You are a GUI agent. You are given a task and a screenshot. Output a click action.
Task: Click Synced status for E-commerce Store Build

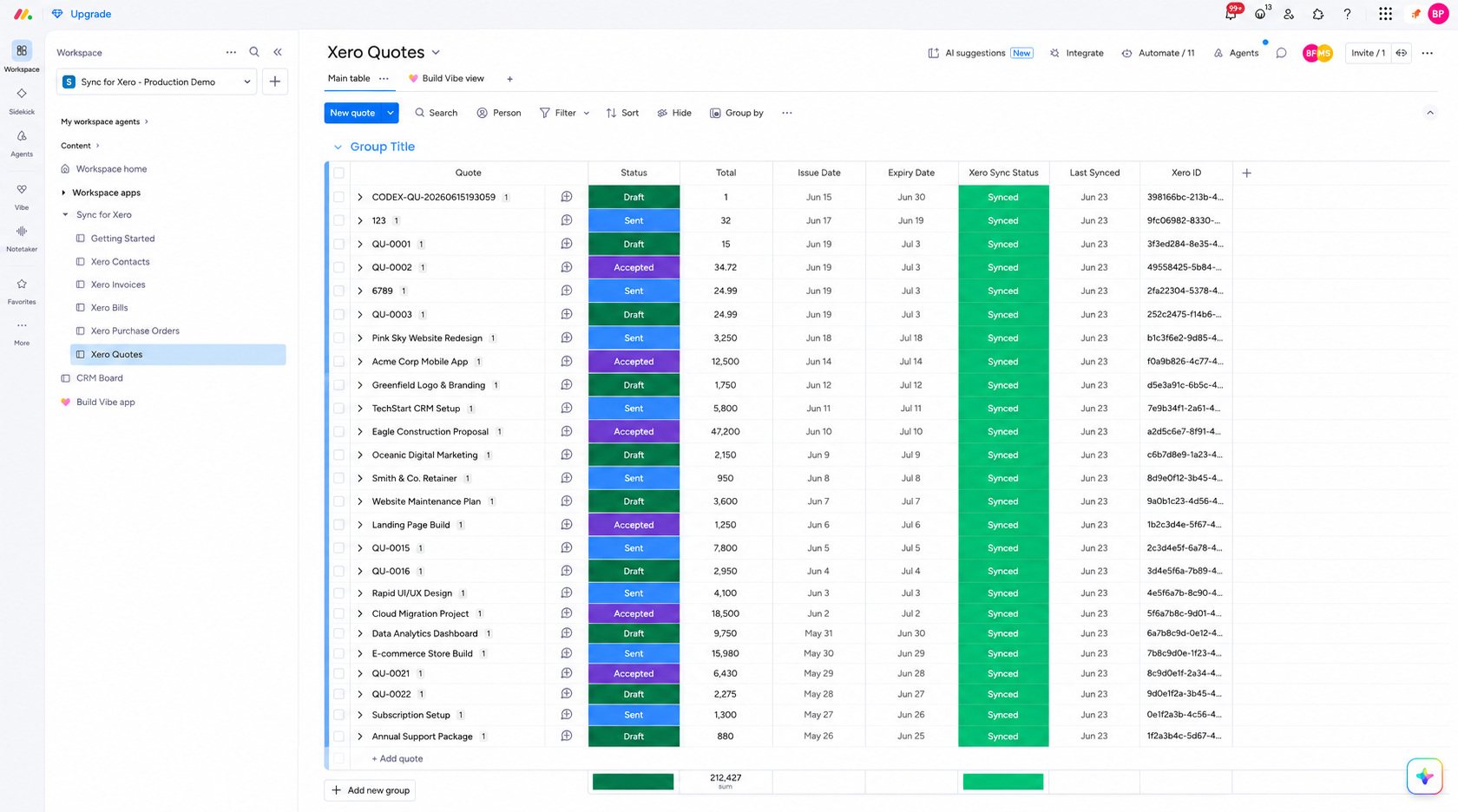tap(1003, 653)
